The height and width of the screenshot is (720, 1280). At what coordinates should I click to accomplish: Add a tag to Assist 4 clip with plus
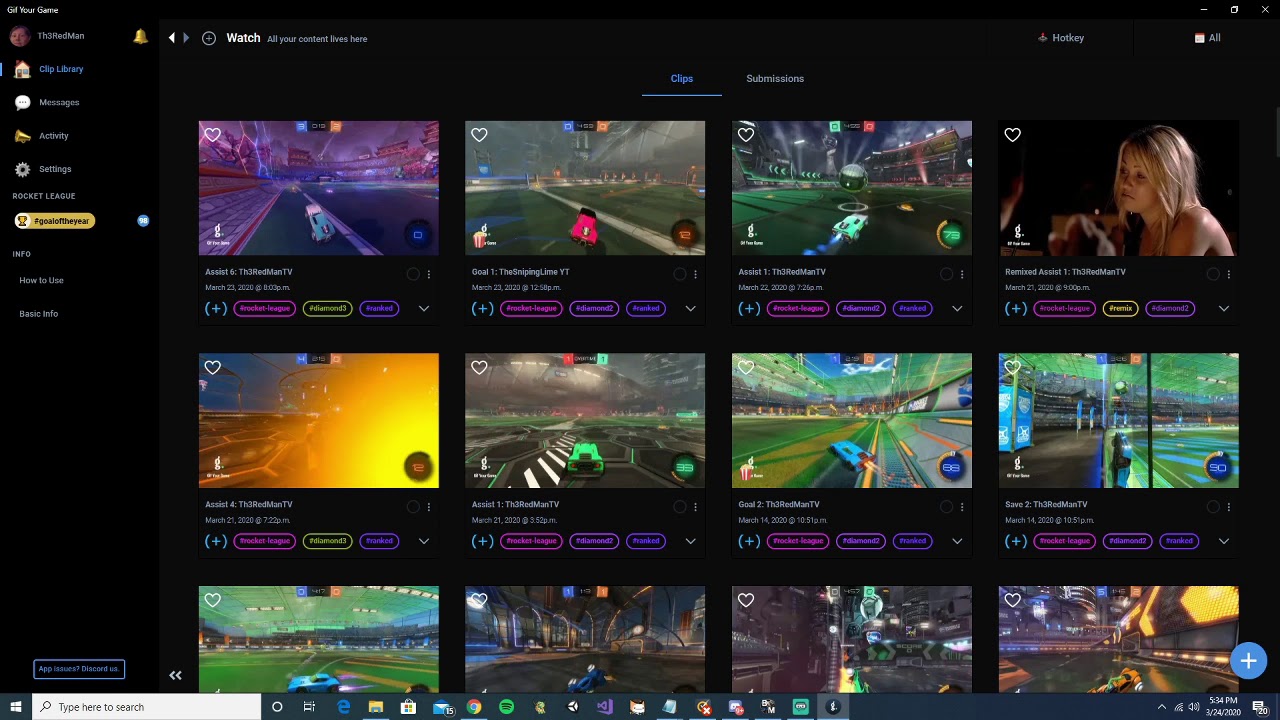click(x=215, y=541)
